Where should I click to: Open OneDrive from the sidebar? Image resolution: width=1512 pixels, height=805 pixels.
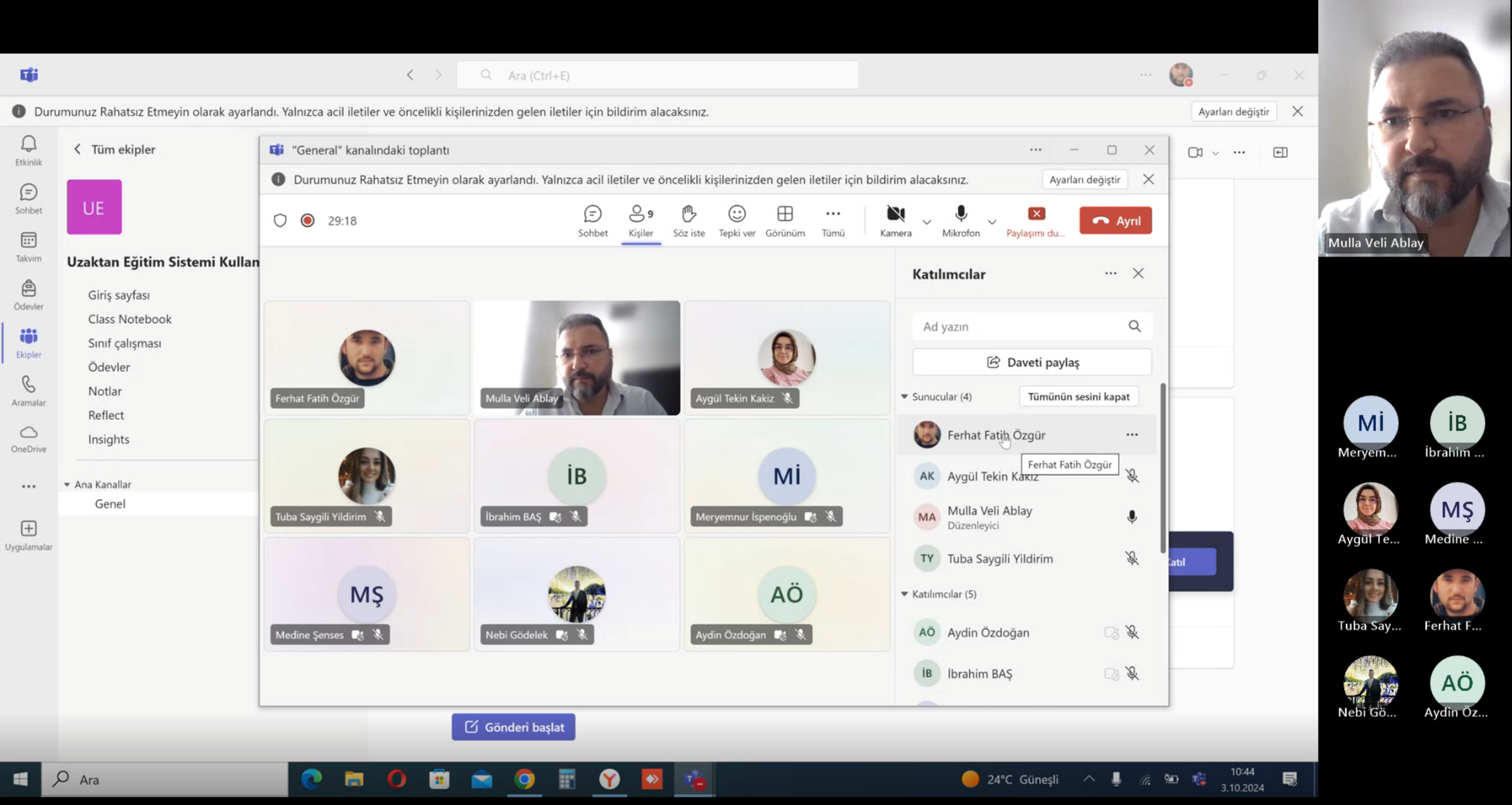pyautogui.click(x=28, y=439)
